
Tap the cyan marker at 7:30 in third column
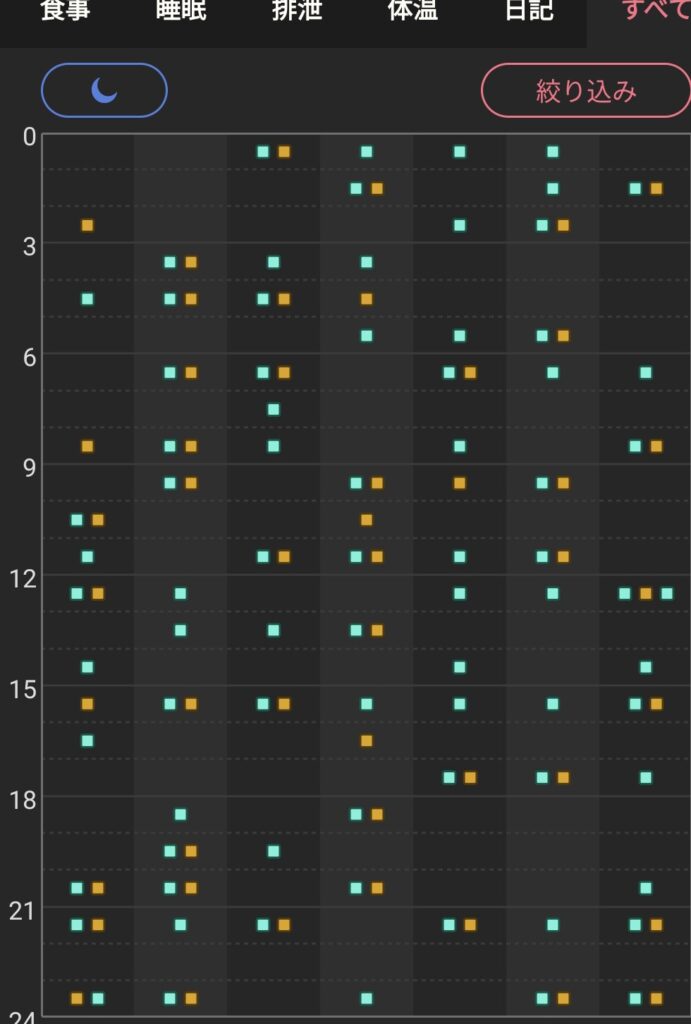273,409
